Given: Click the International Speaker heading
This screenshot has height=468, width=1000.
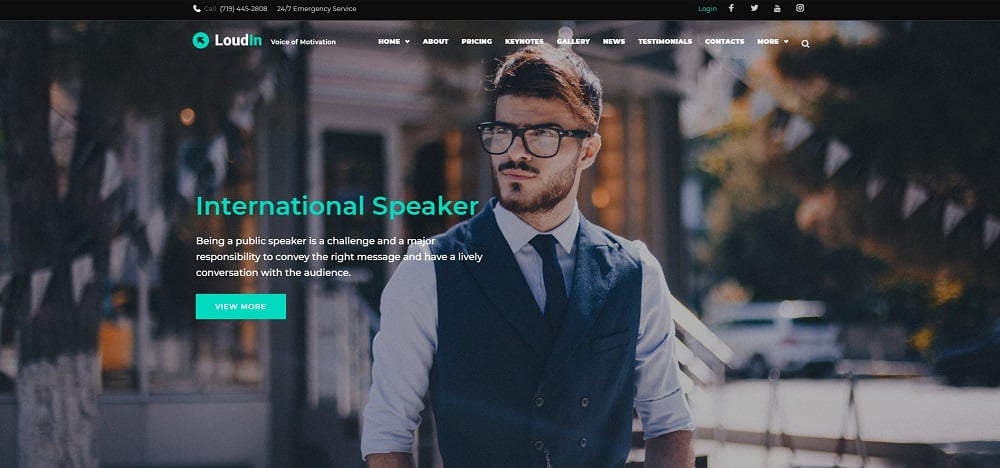Looking at the screenshot, I should tap(337, 207).
